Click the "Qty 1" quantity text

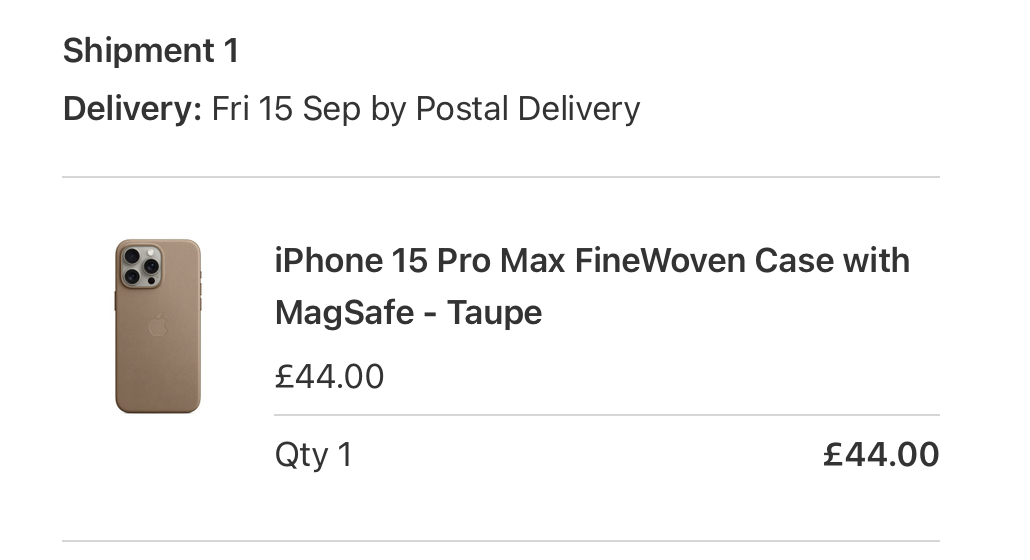[x=313, y=456]
